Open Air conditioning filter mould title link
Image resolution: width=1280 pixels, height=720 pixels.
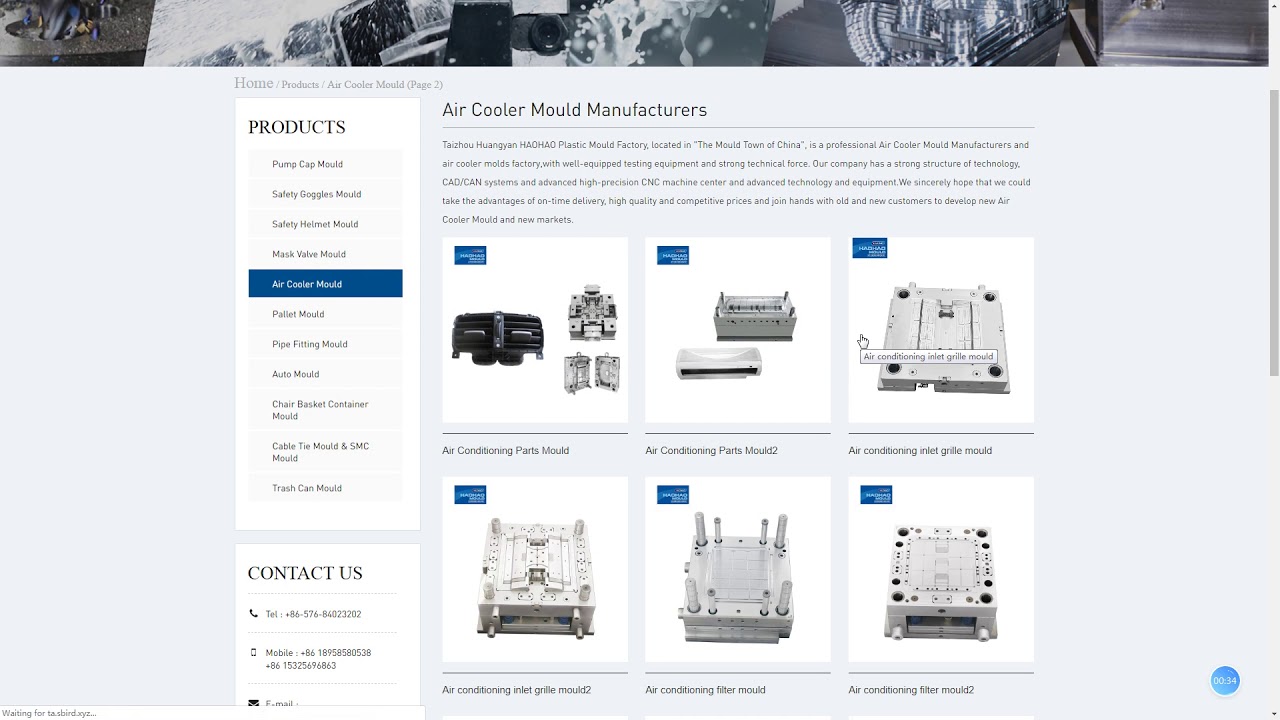(x=705, y=690)
